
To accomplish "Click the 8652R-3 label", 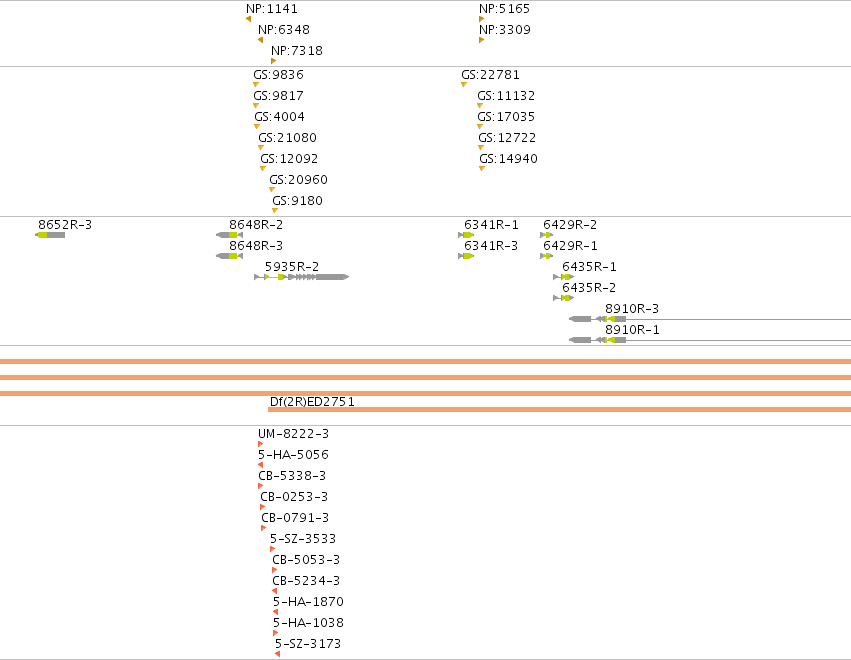I will click(65, 225).
